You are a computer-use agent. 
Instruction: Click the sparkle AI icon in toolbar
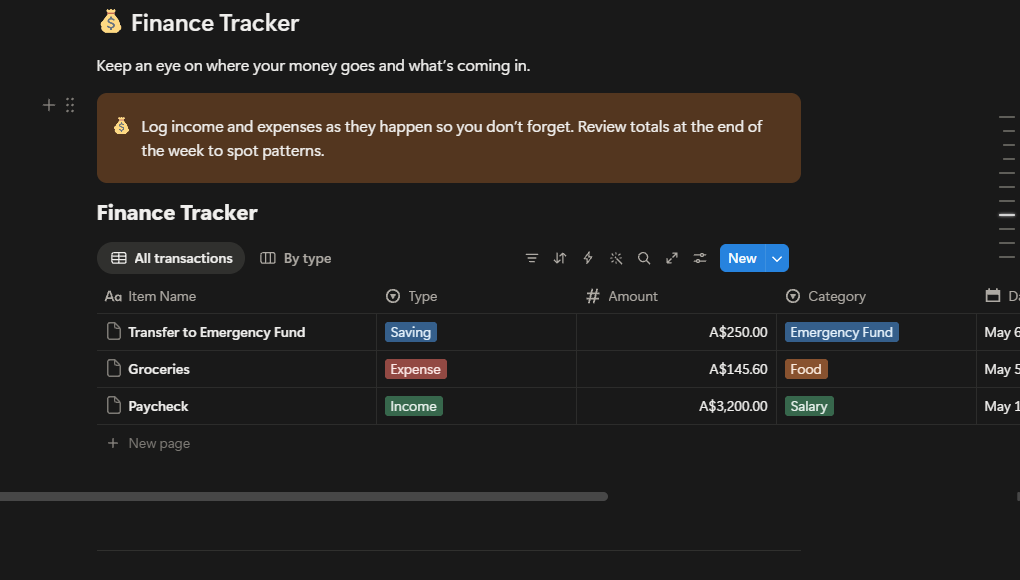click(x=616, y=258)
